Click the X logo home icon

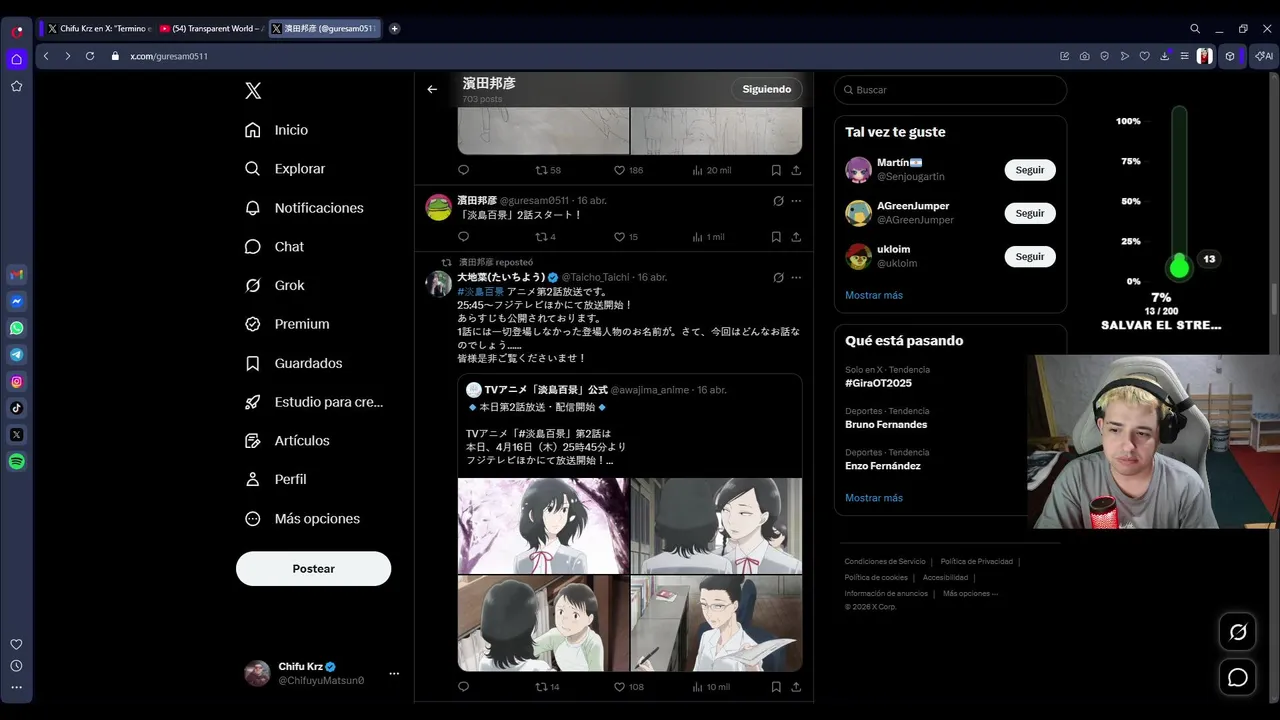253,91
